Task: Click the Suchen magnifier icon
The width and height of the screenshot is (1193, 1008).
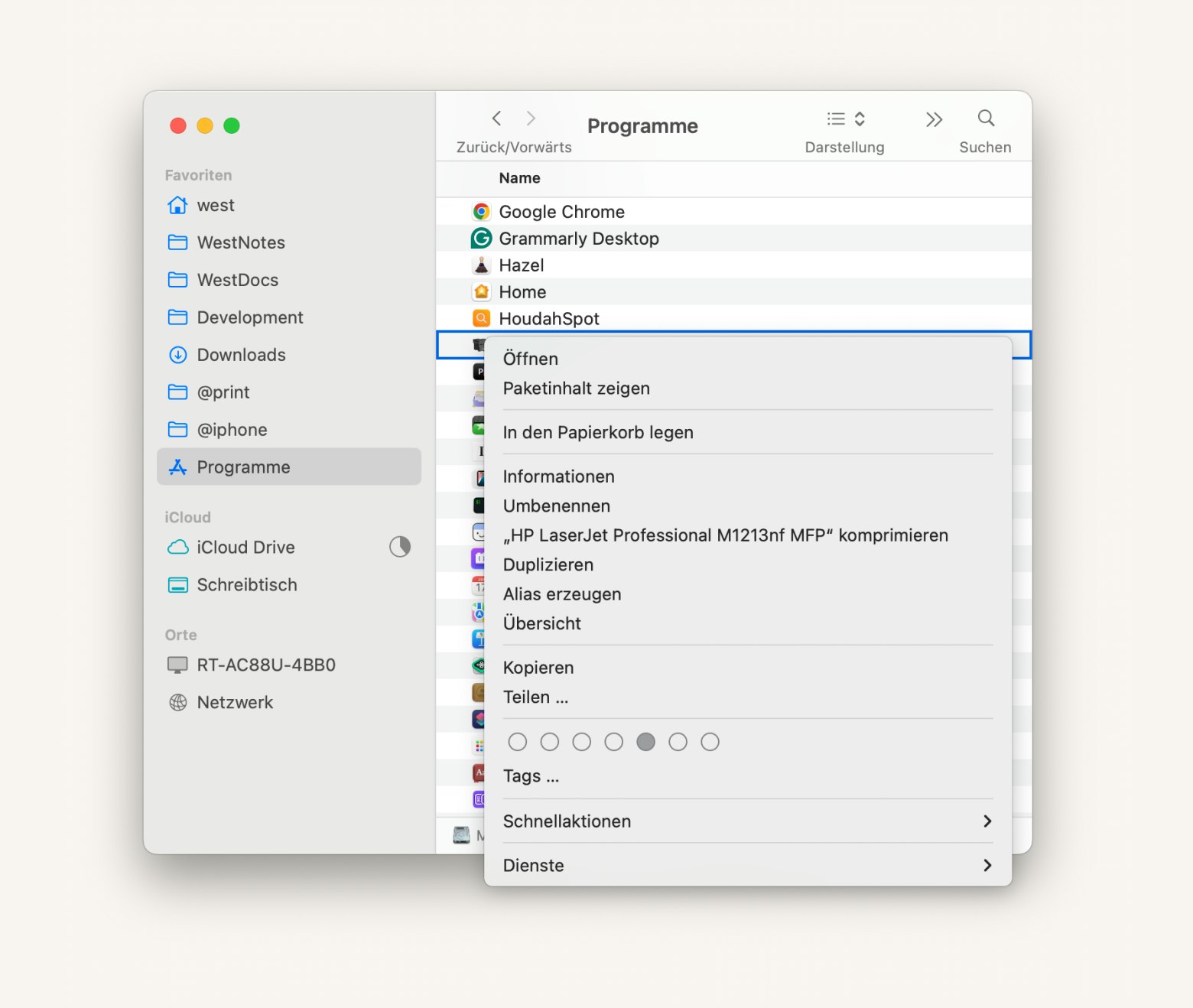Action: pyautogui.click(x=986, y=119)
